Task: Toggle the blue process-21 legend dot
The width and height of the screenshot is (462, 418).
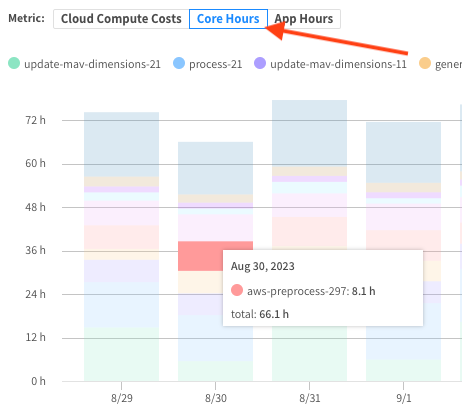Action: (179, 63)
